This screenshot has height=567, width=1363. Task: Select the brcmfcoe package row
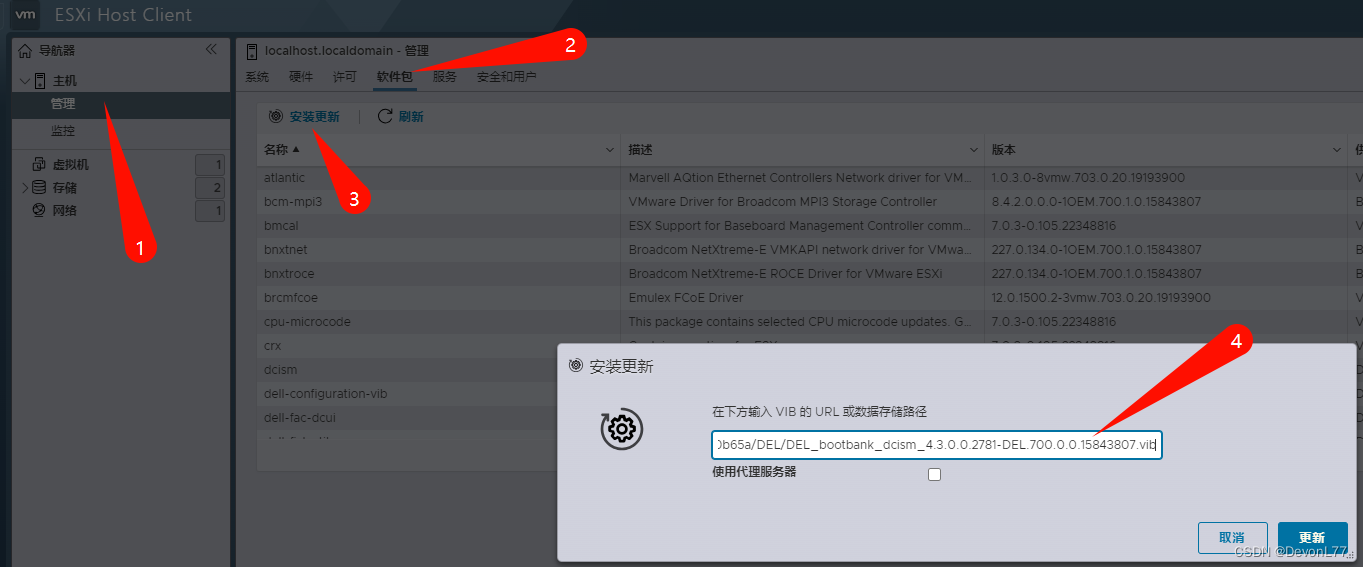click(x=809, y=298)
